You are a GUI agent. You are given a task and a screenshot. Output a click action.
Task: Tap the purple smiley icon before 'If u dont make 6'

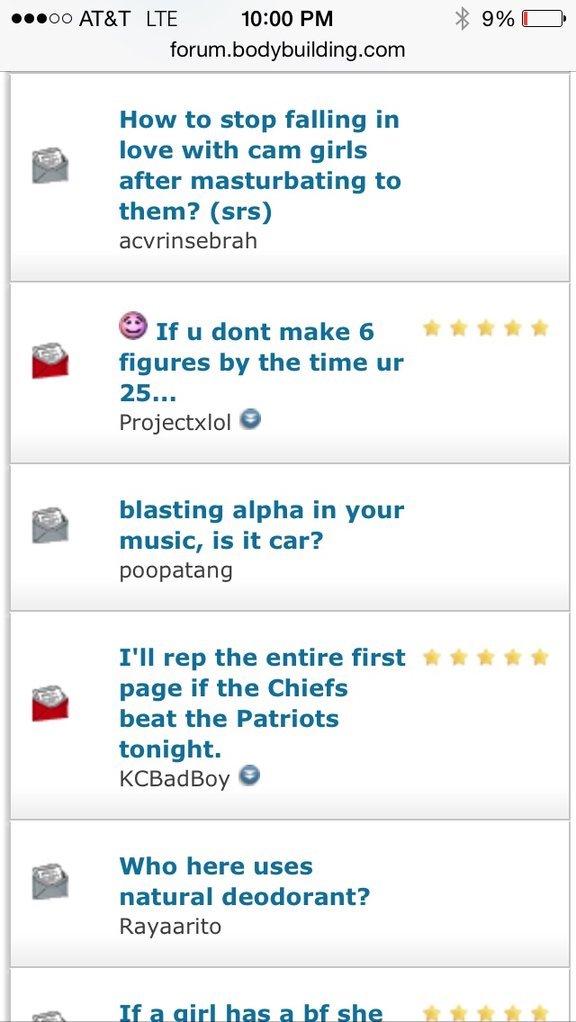click(x=133, y=325)
